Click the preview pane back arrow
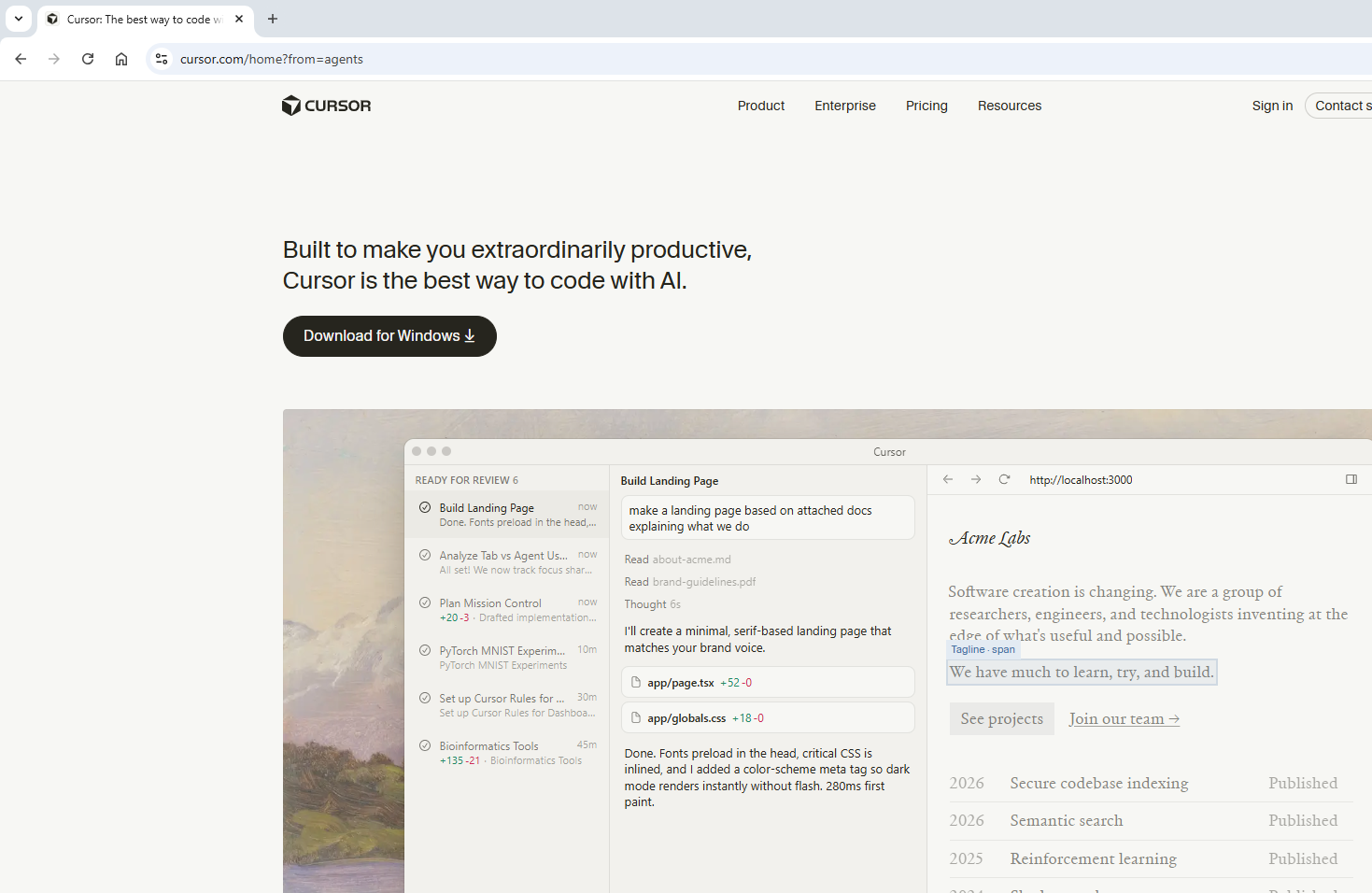 [x=948, y=480]
